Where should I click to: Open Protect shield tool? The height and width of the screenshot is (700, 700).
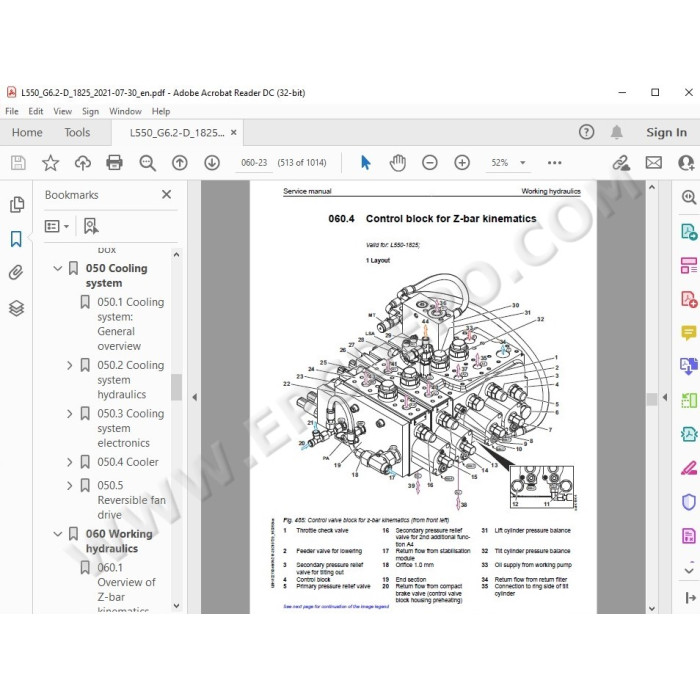point(689,502)
